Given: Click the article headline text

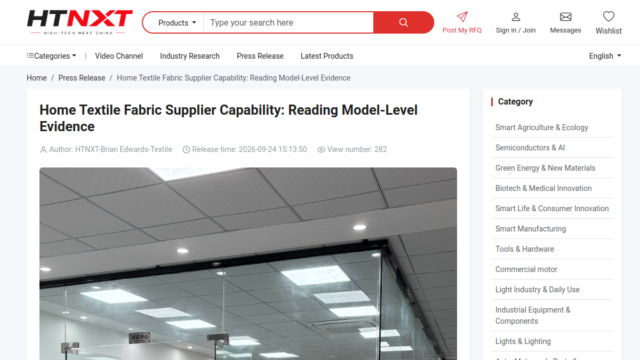Looking at the screenshot, I should tap(228, 118).
